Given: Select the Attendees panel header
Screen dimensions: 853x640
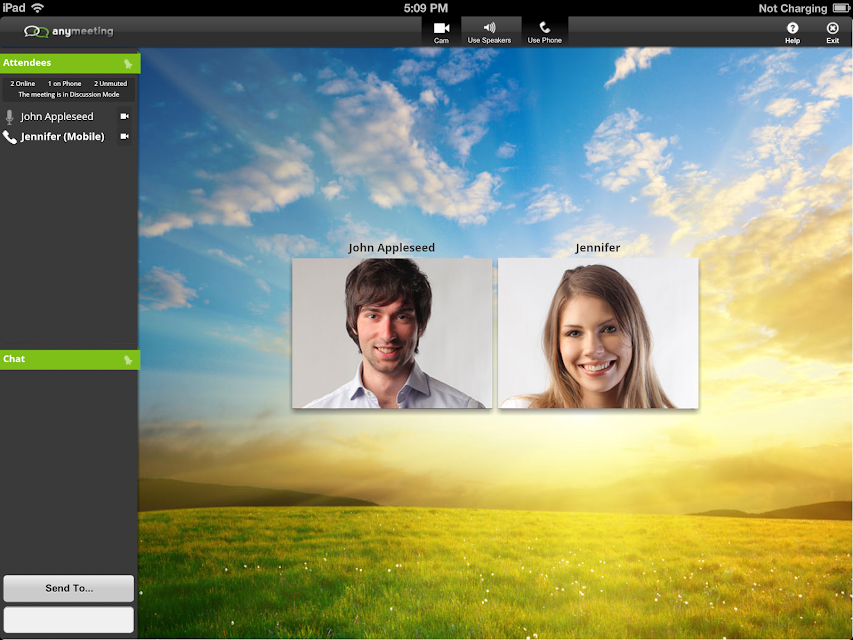Looking at the screenshot, I should coord(70,63).
